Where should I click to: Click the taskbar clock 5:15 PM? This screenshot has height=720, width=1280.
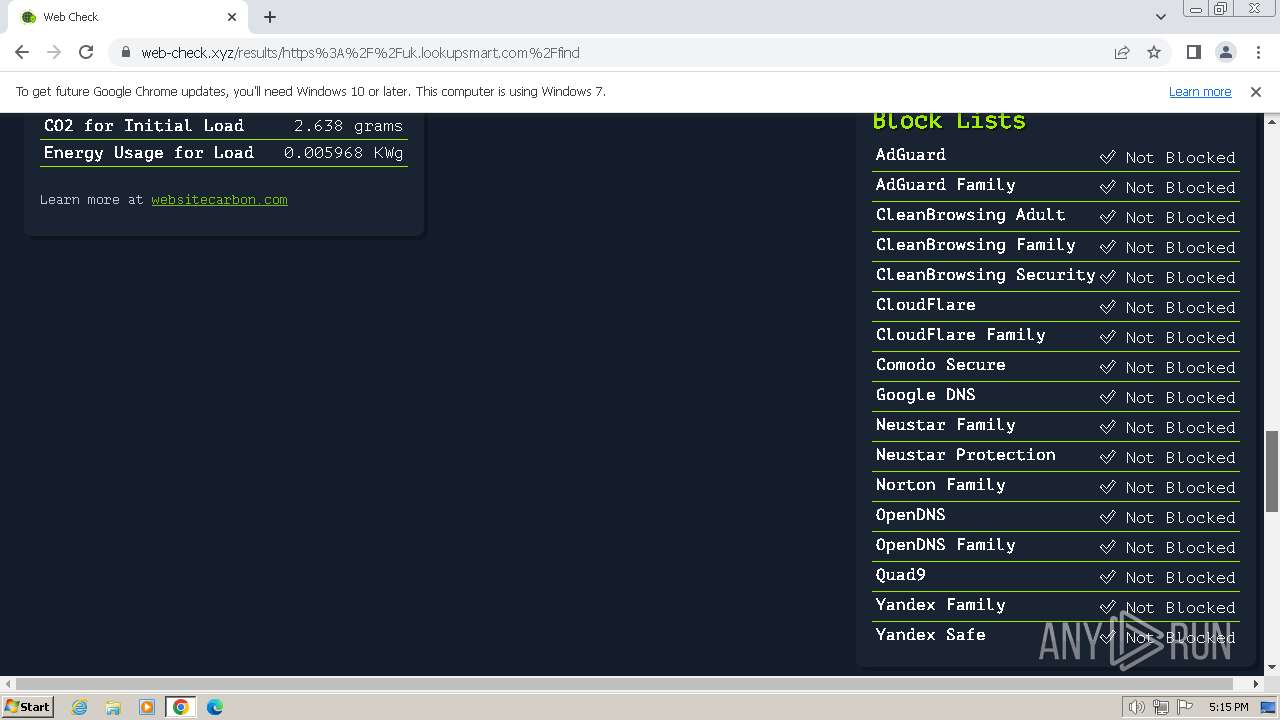pos(1228,707)
